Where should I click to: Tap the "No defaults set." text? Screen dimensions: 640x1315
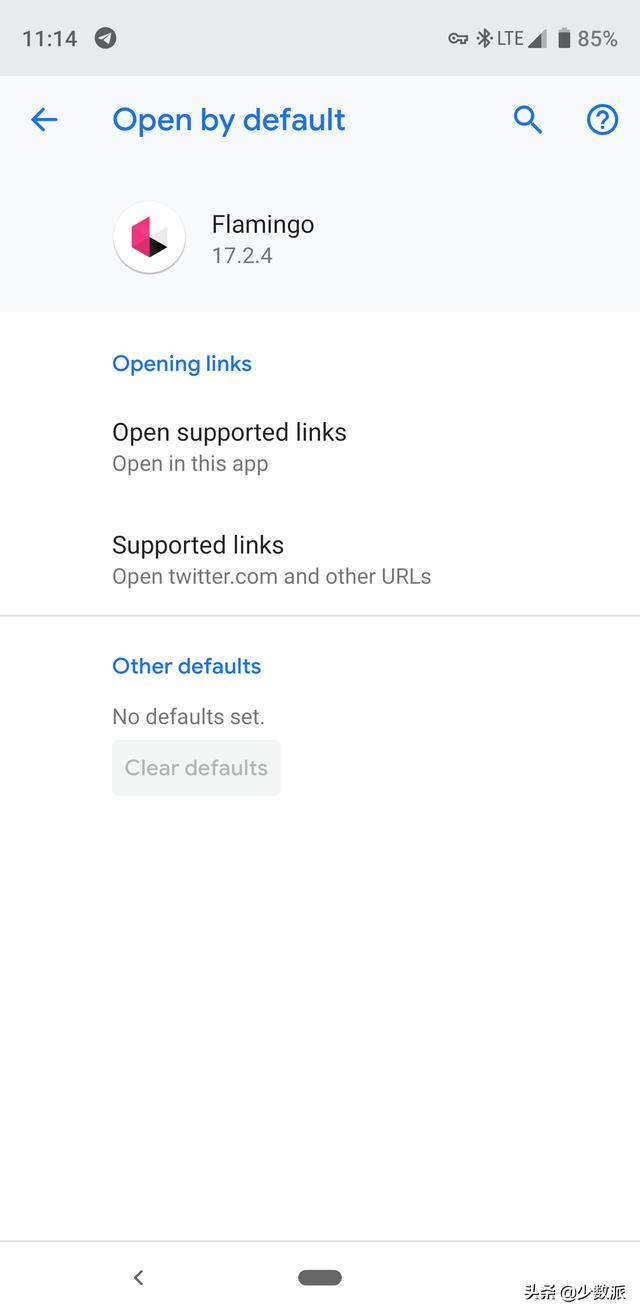pyautogui.click(x=188, y=716)
